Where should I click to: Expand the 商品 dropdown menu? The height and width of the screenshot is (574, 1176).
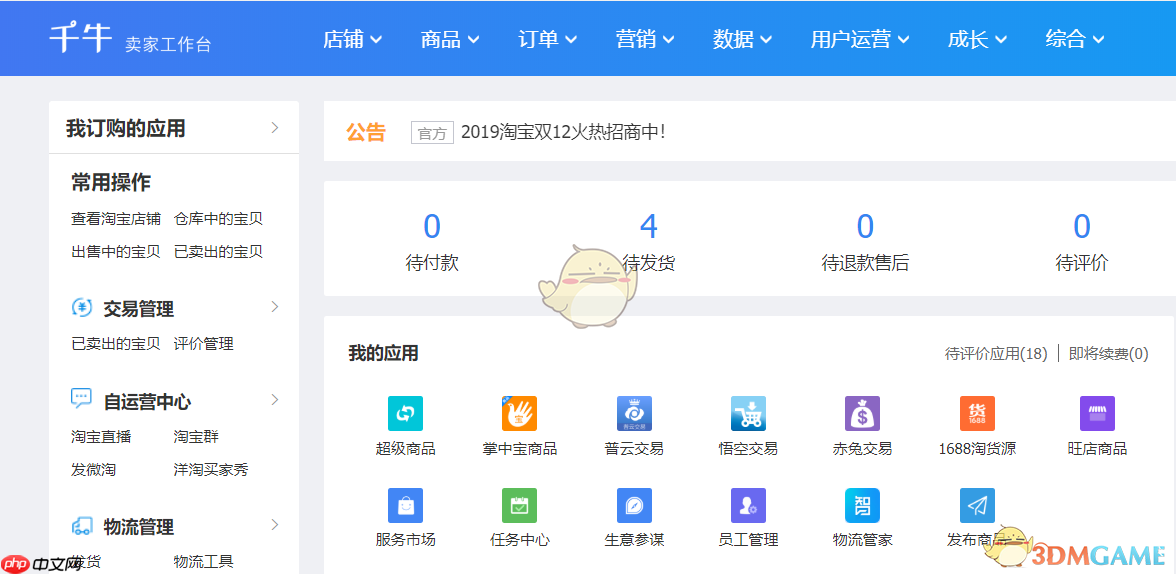click(450, 39)
